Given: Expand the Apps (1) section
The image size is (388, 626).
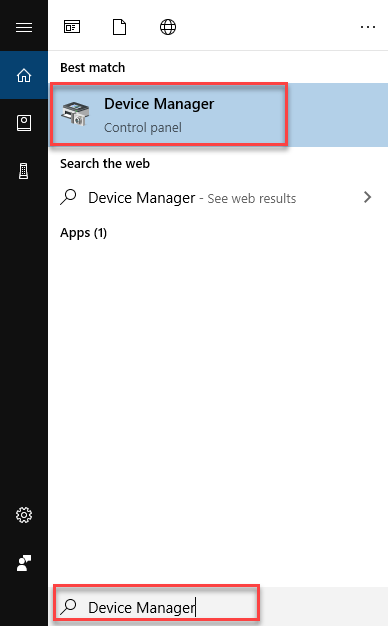Looking at the screenshot, I should [83, 233].
